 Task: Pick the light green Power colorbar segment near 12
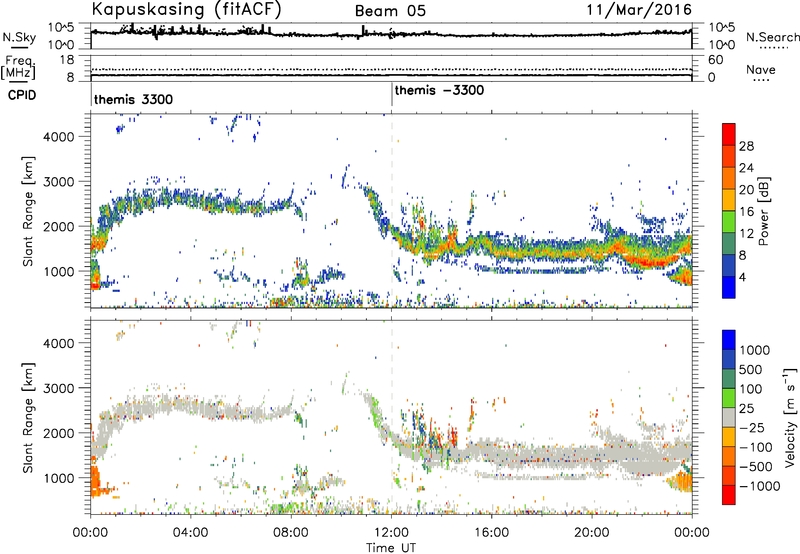click(729, 221)
